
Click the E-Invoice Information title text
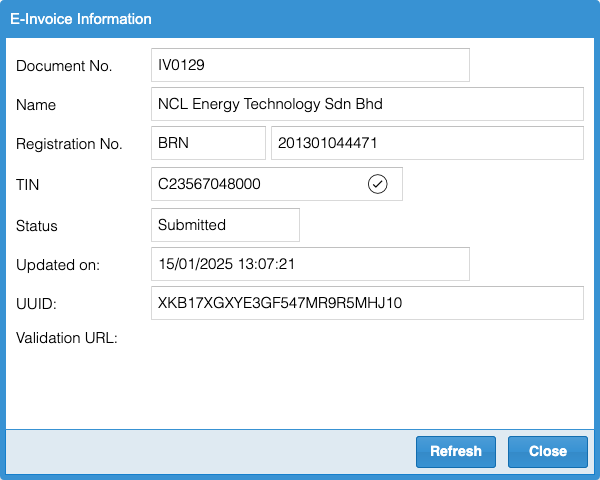click(81, 19)
